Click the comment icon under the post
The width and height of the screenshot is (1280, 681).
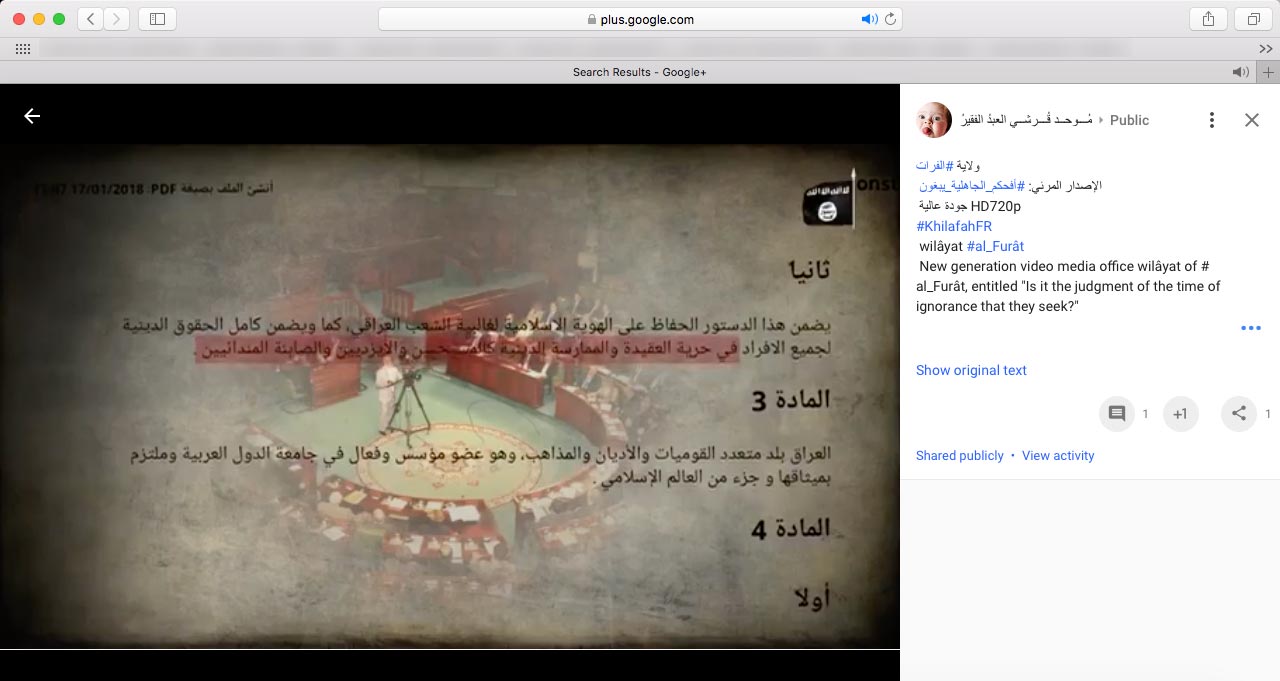[x=1117, y=414]
